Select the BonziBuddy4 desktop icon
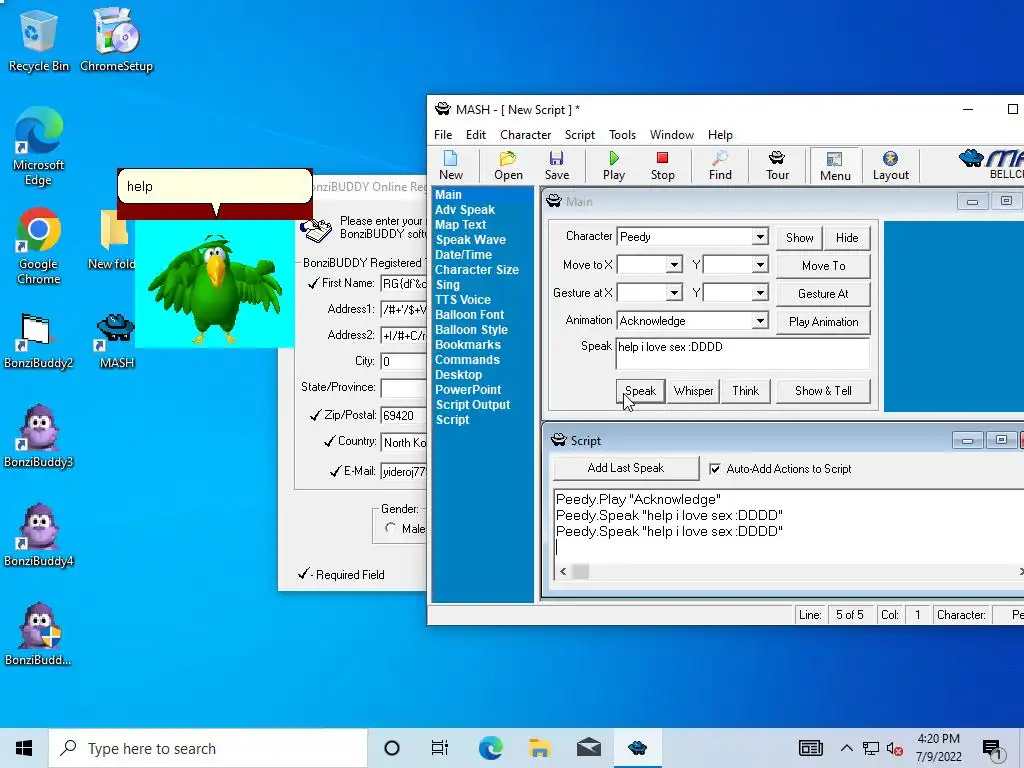This screenshot has height=768, width=1024. 39,536
